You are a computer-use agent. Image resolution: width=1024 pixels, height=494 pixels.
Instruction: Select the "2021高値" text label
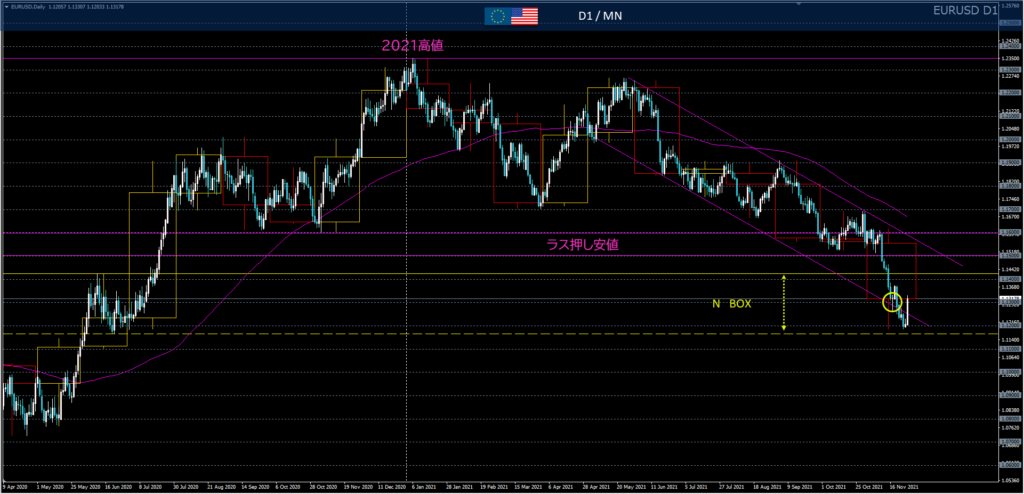coord(413,45)
